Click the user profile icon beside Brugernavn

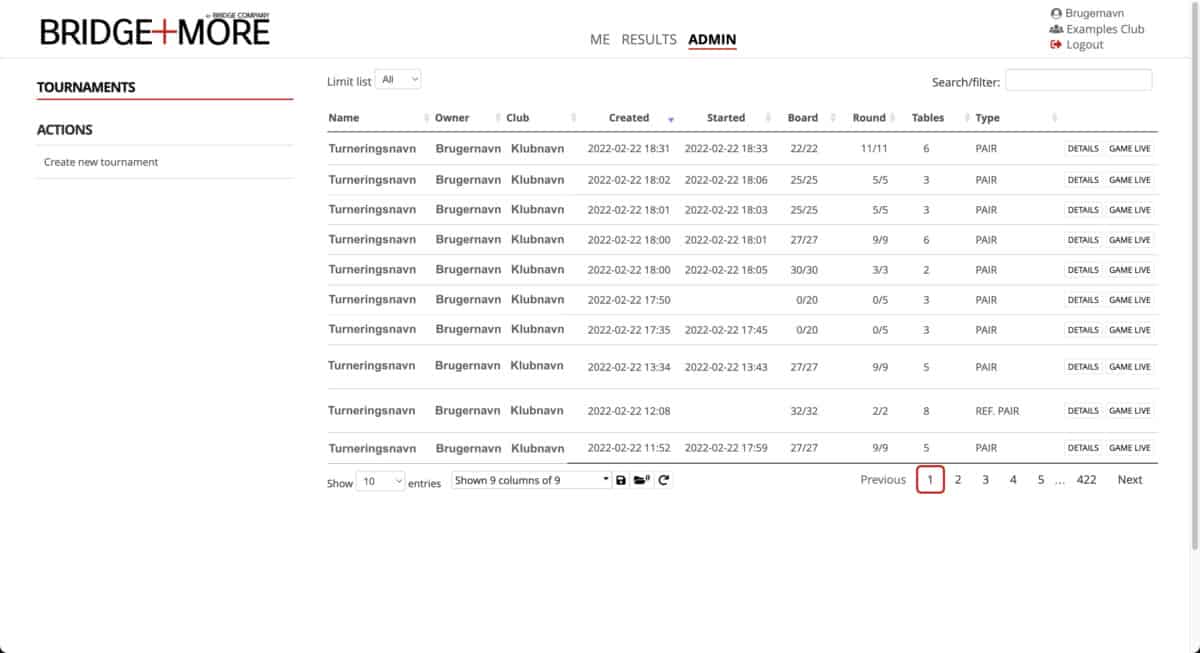coord(1056,14)
